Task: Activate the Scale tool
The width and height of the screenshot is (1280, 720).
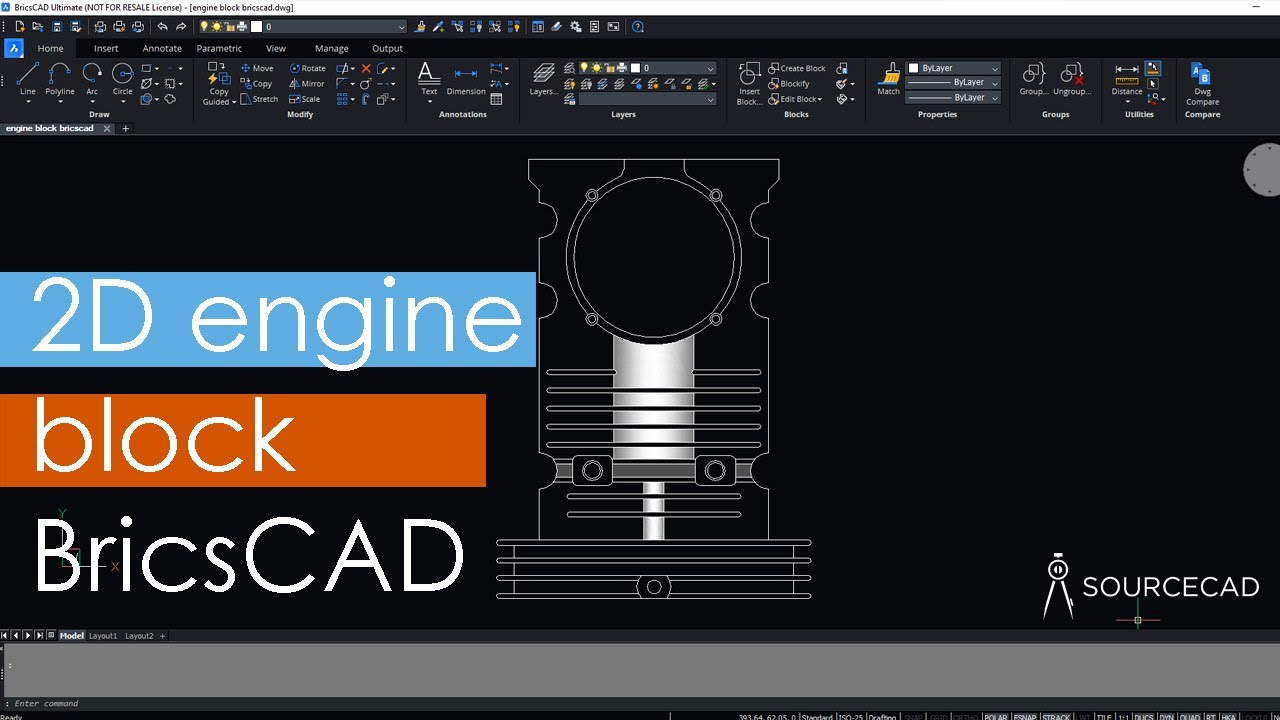Action: tap(305, 99)
